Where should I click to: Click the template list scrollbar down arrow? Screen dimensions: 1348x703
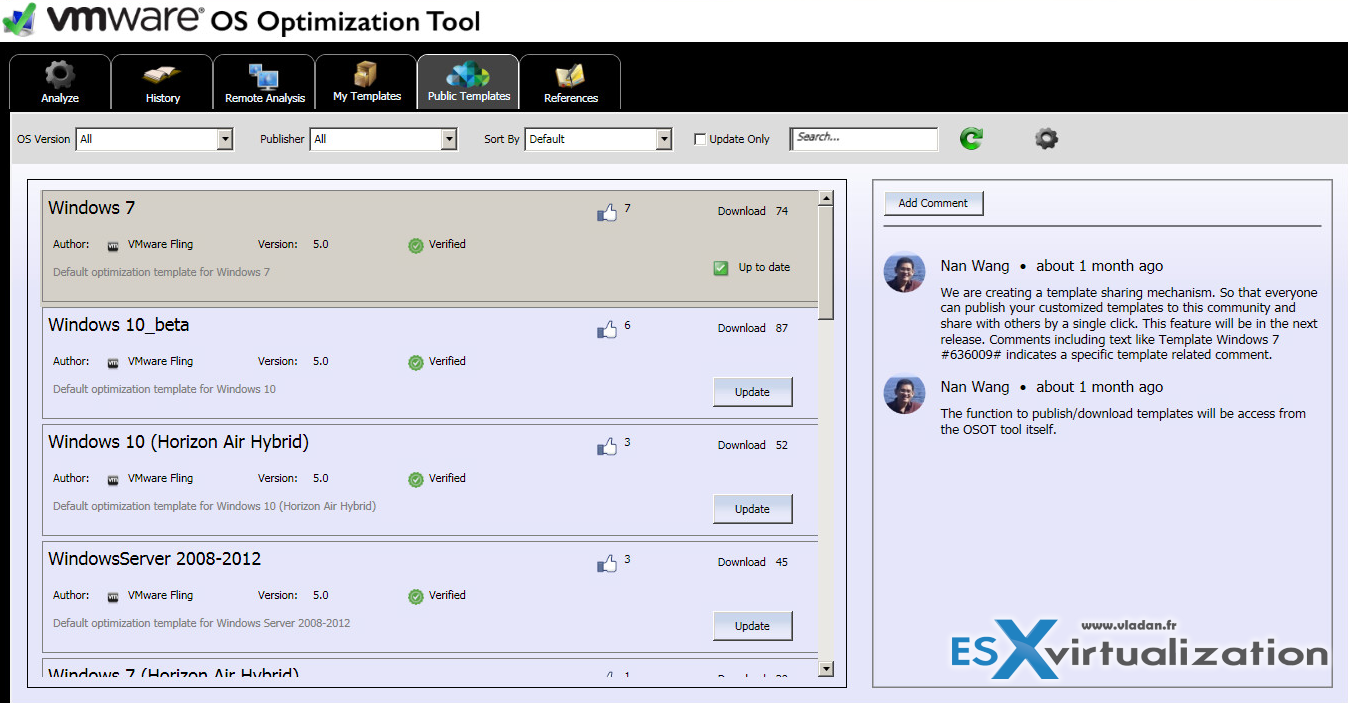pos(826,668)
